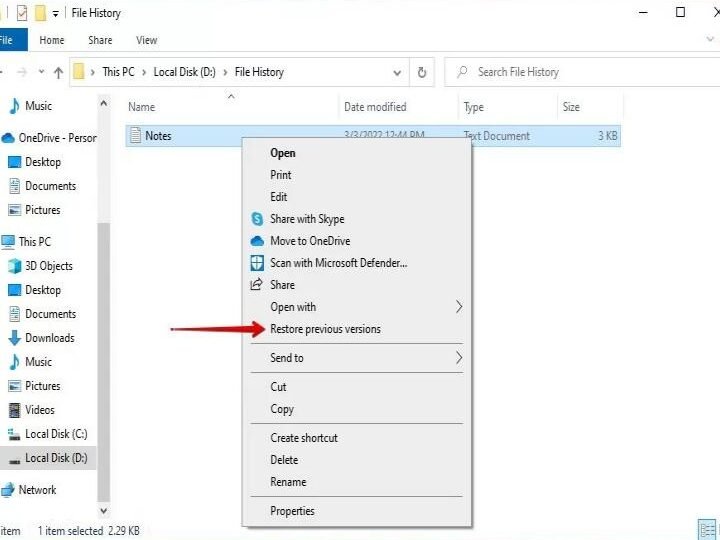Screen dimensions: 720x540
Task: Click the Share arrow icon in context menu
Action: click(256, 285)
